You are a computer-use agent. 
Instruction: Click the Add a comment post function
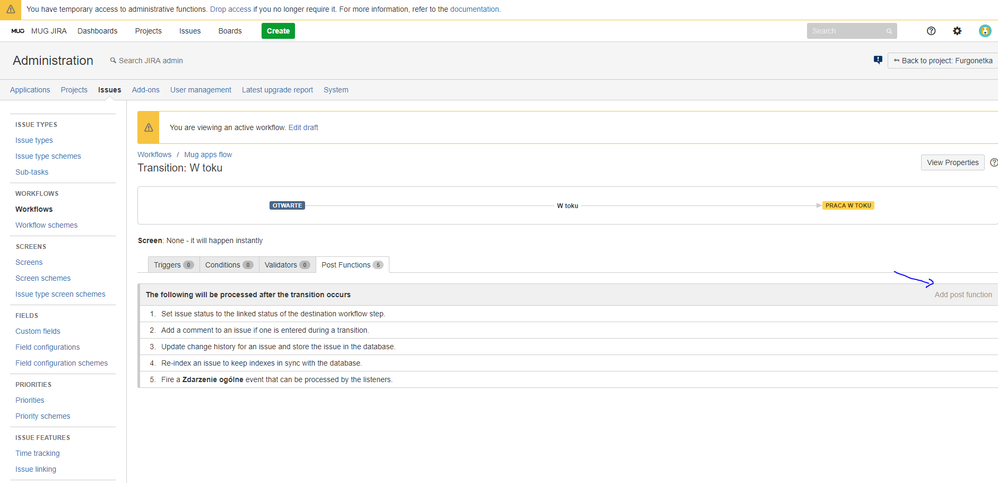pyautogui.click(x=568, y=330)
